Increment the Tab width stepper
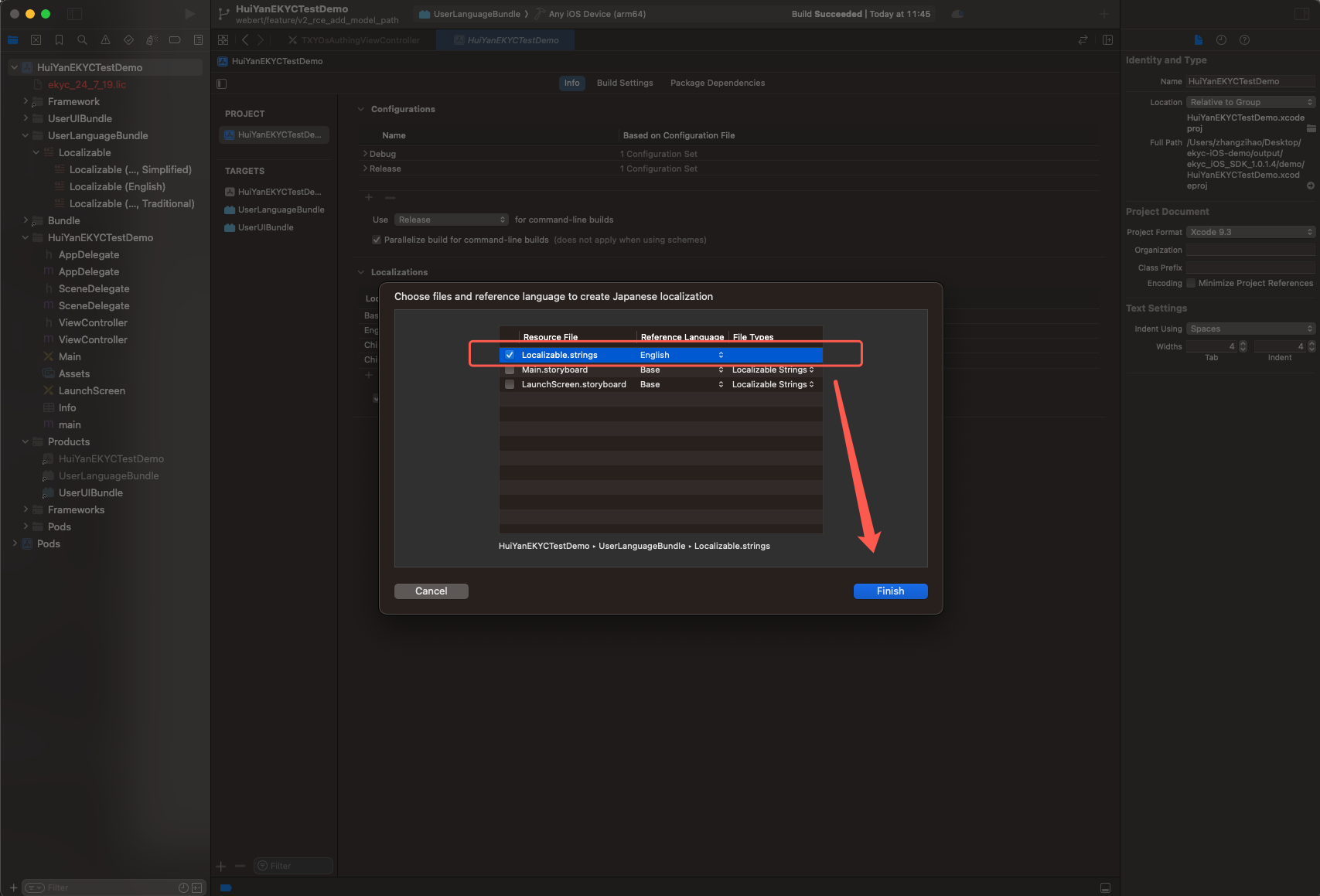This screenshot has width=1320, height=896. pyautogui.click(x=1243, y=343)
